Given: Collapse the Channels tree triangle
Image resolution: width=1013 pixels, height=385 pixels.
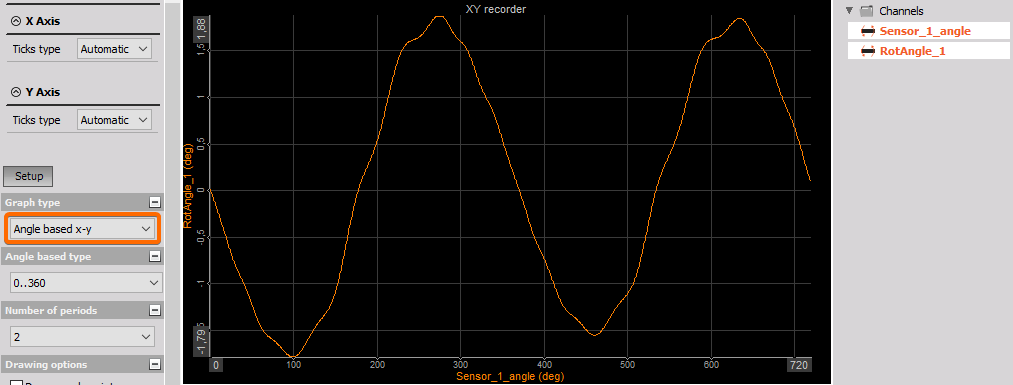Looking at the screenshot, I should click(849, 11).
